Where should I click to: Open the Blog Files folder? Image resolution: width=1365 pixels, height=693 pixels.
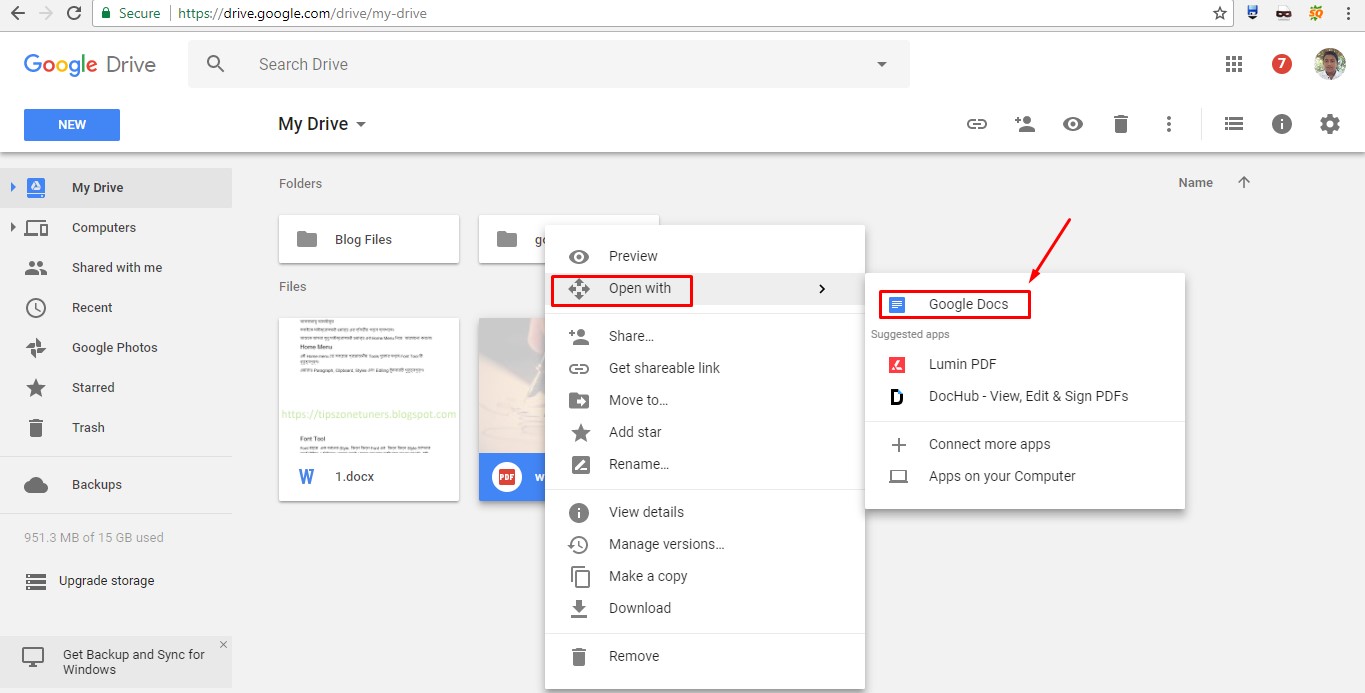point(369,239)
